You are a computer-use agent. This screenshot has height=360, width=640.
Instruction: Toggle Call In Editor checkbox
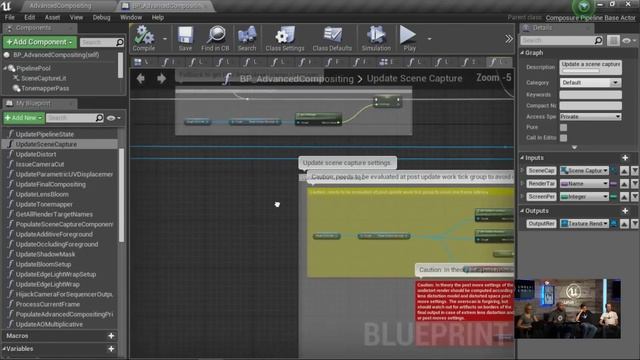click(563, 138)
